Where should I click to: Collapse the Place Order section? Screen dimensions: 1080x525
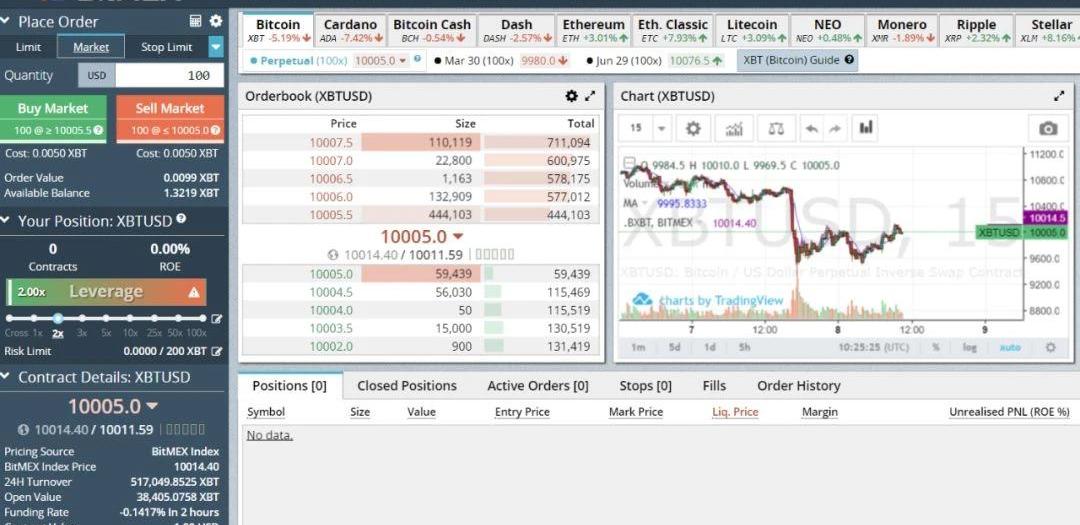point(6,21)
